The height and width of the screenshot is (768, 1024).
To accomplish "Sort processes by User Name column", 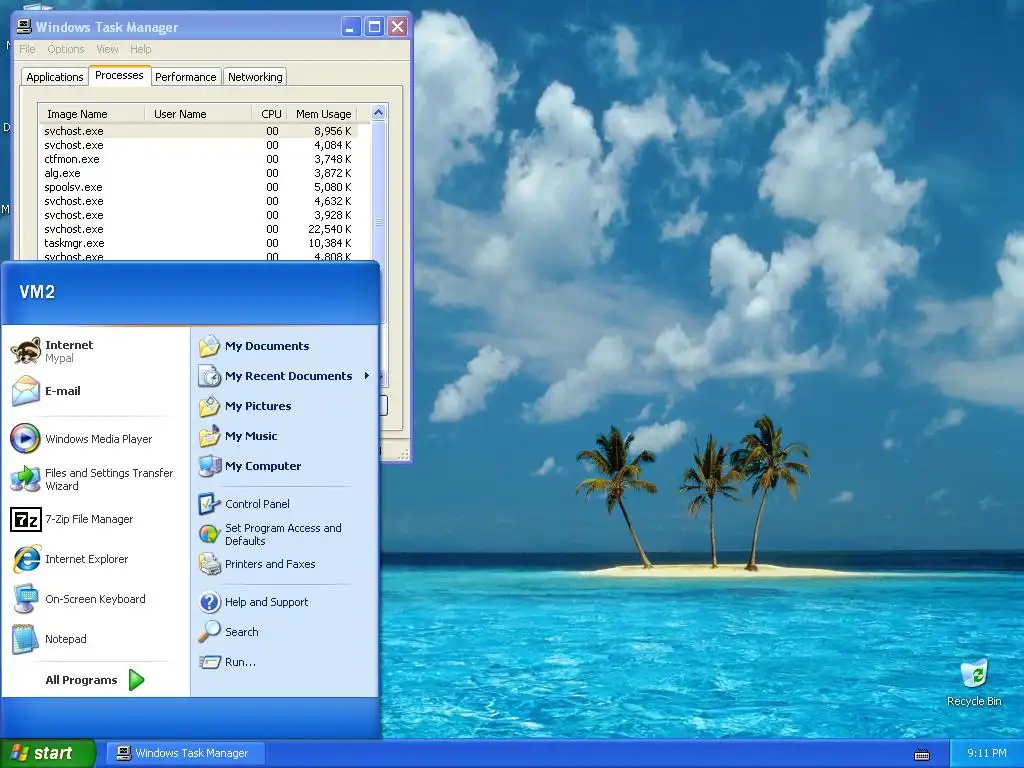I will point(198,114).
